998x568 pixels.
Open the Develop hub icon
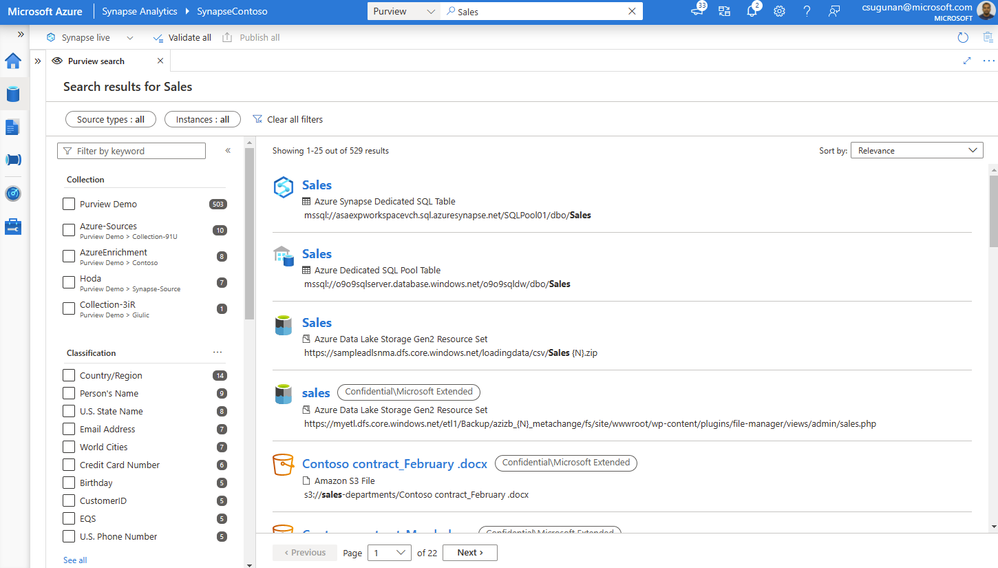coord(13,127)
